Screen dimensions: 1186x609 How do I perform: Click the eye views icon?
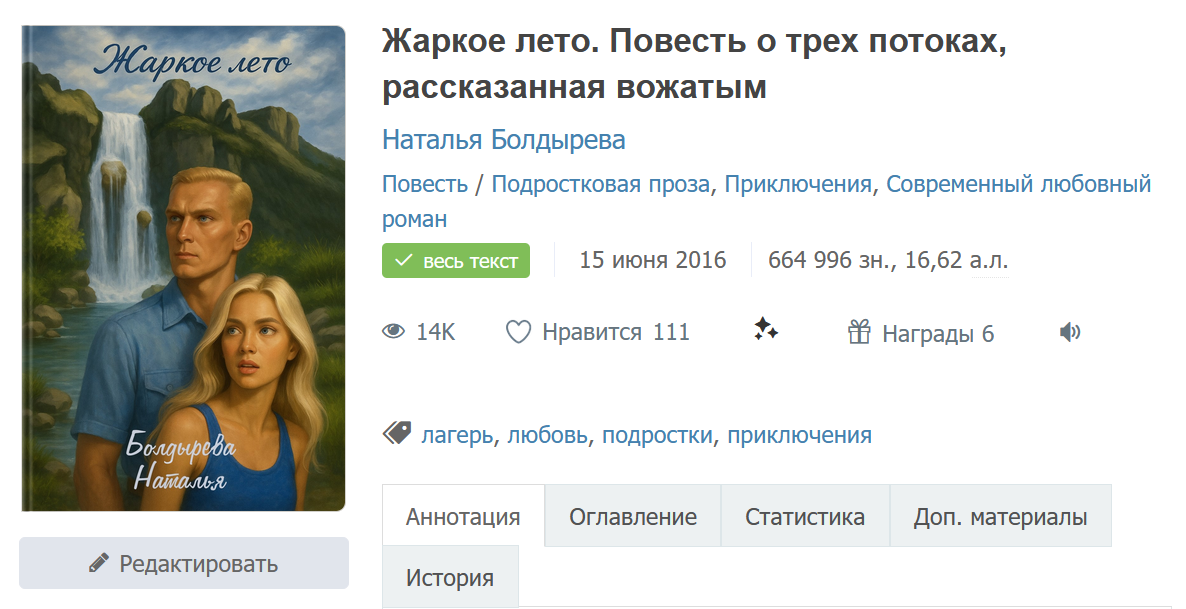point(394,332)
